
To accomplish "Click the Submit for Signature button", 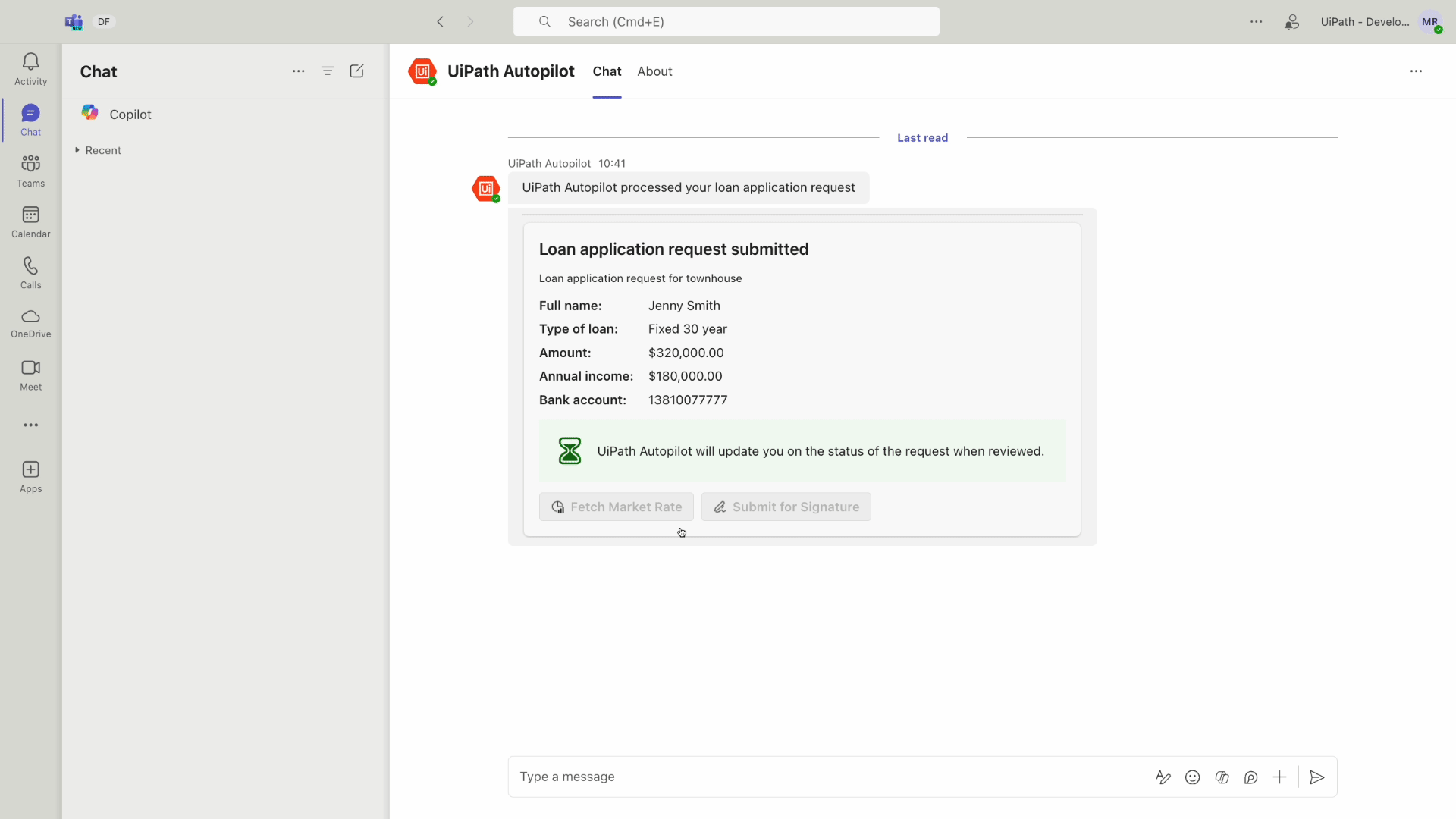I will [x=786, y=506].
